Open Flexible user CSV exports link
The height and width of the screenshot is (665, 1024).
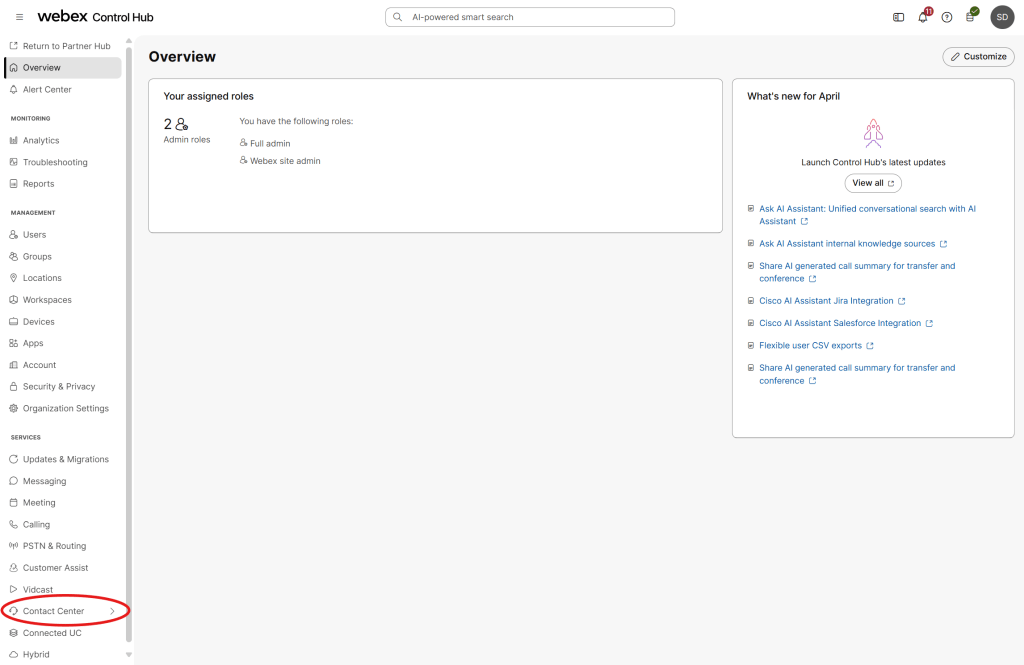pyautogui.click(x=810, y=346)
